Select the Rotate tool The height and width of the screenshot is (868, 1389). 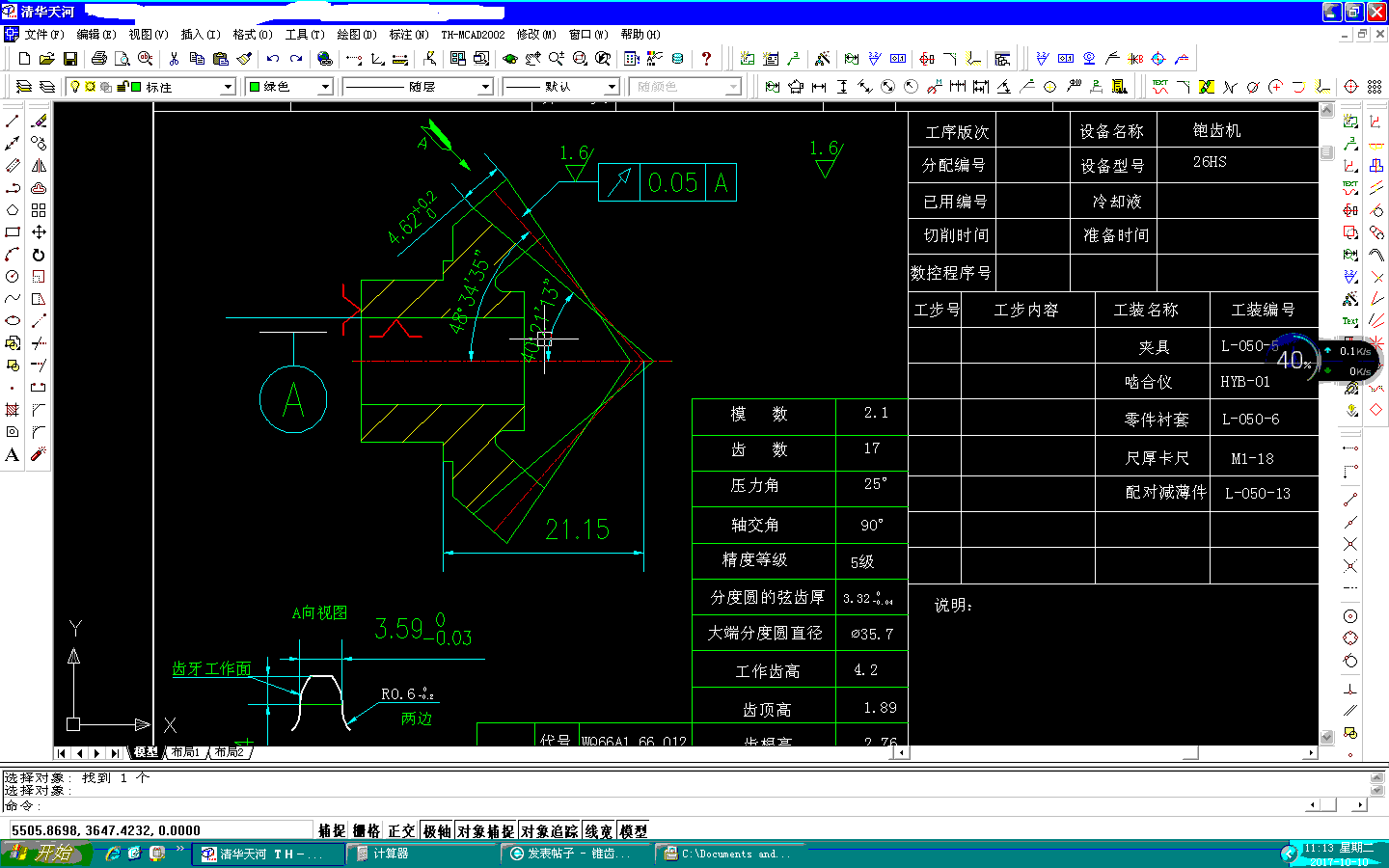[39, 255]
